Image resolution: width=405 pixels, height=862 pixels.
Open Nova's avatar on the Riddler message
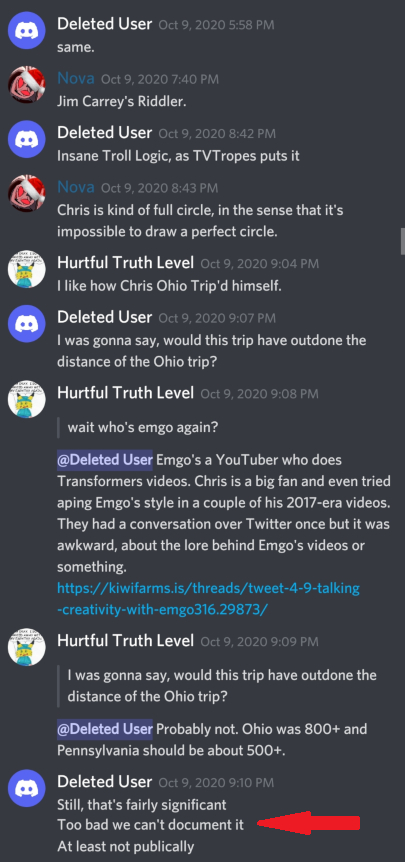26,87
